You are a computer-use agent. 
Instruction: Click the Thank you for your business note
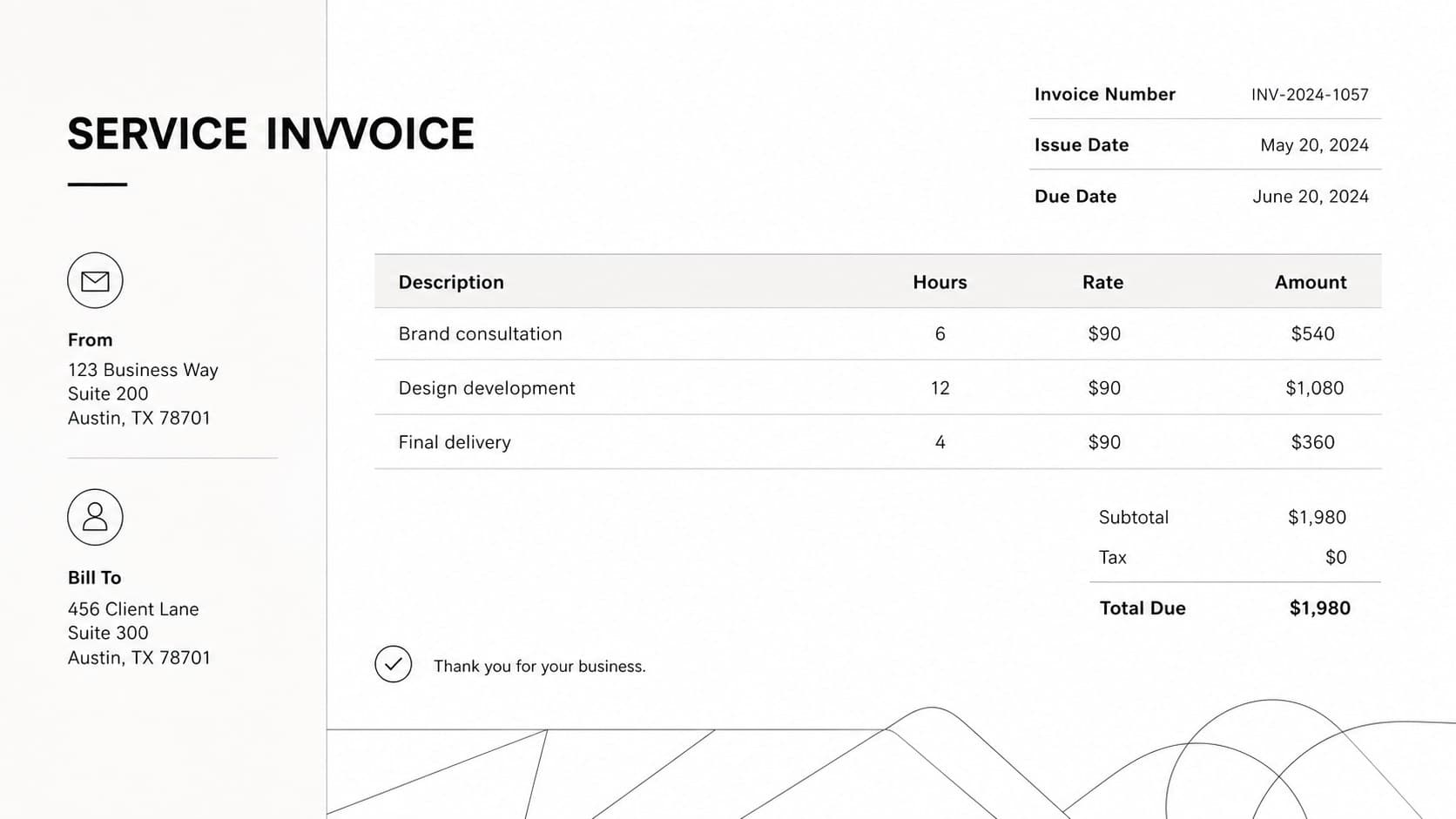(x=540, y=667)
